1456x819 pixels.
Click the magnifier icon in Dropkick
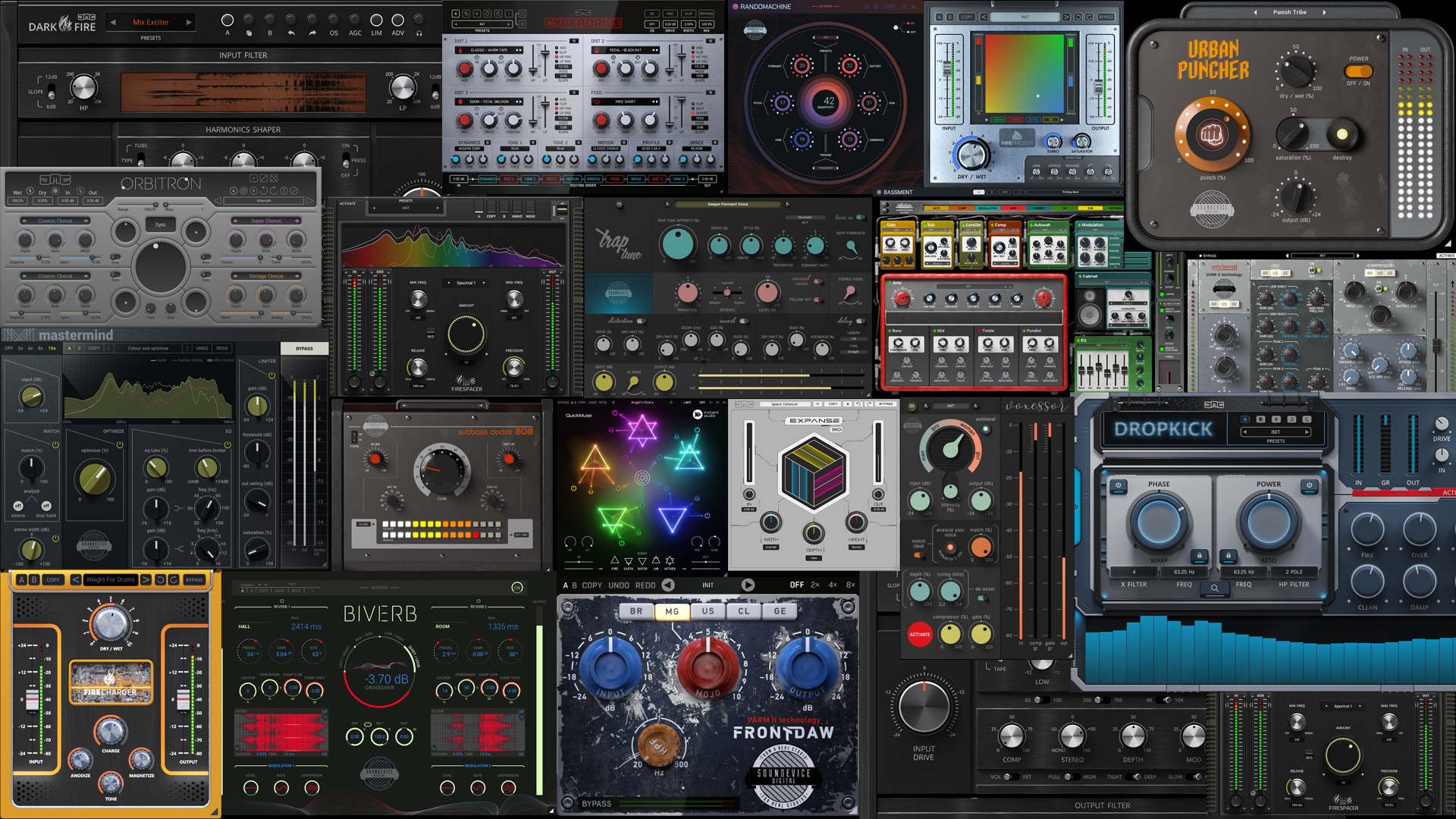[x=1214, y=588]
